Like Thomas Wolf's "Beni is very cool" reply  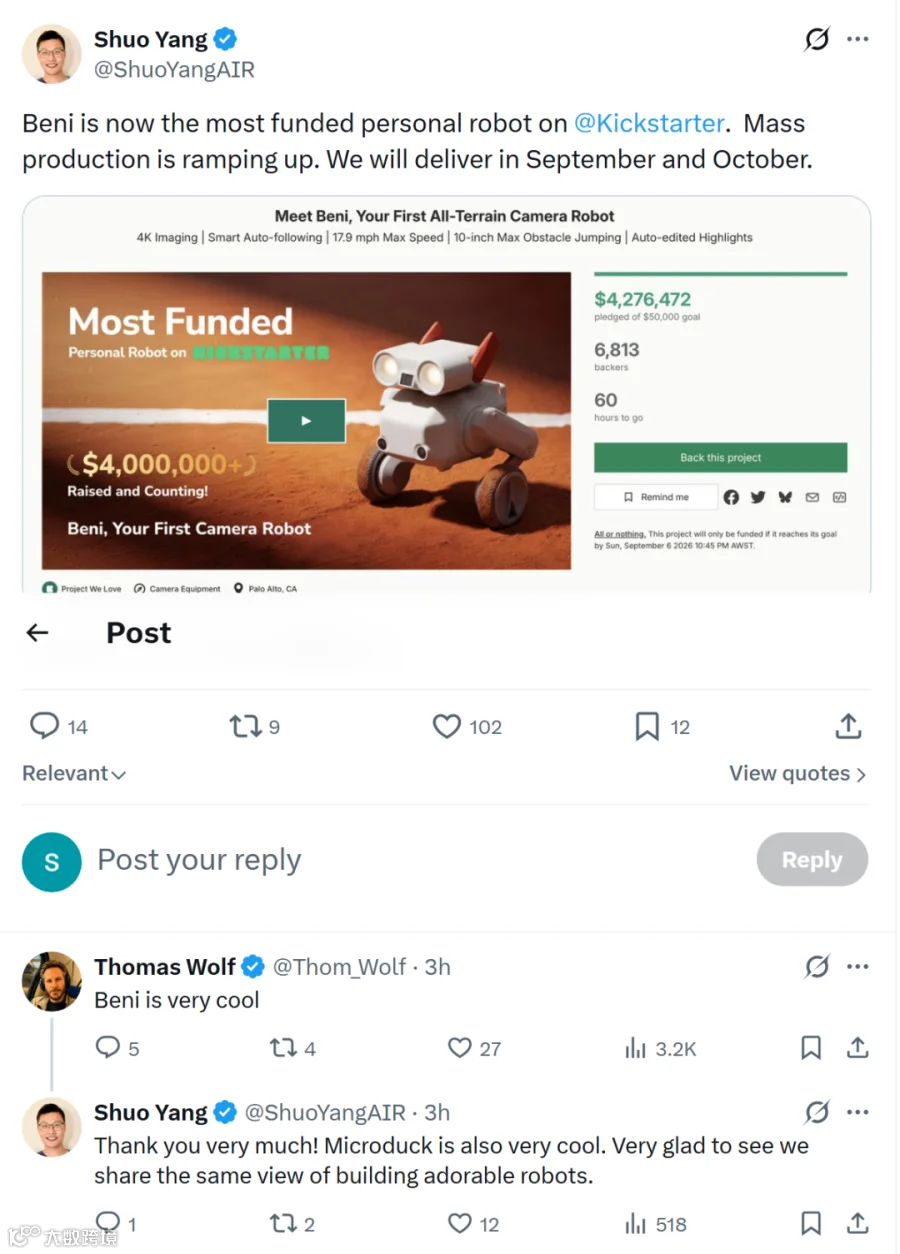pos(459,1048)
